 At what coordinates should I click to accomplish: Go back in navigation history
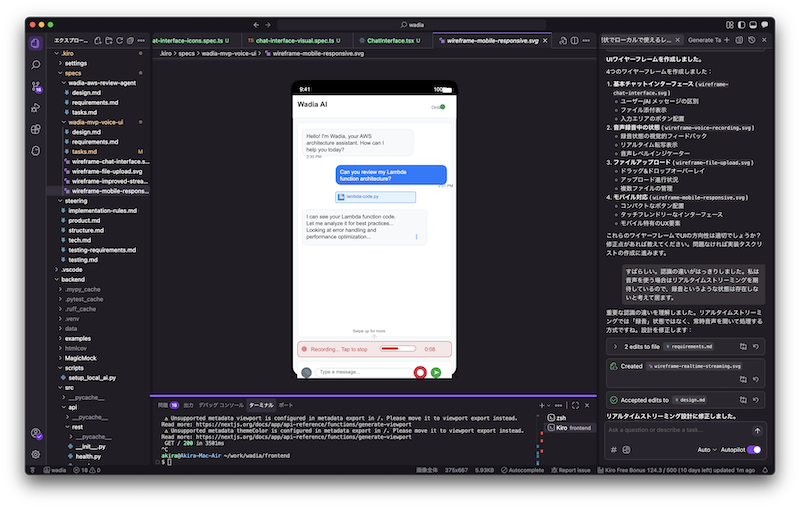tap(256, 24)
